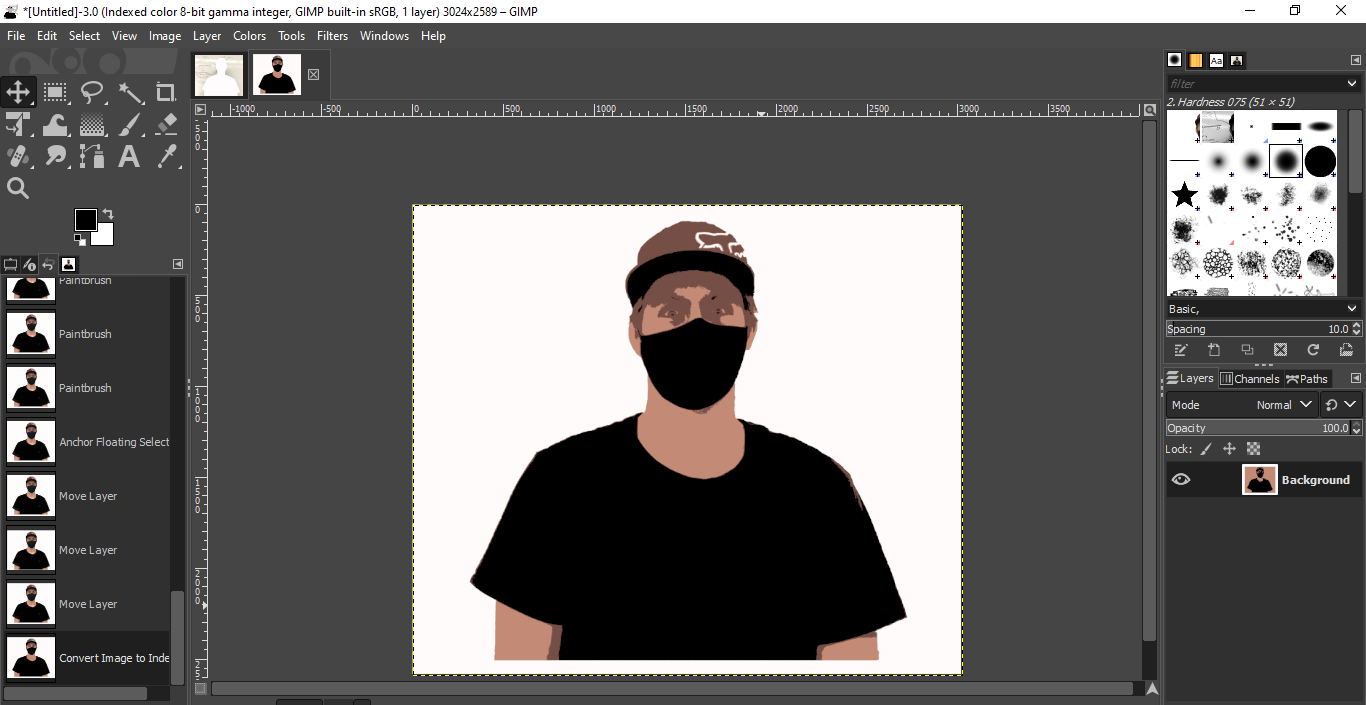Open the undo history panel configuration menu
Viewport: 1366px width, 705px height.
click(178, 264)
